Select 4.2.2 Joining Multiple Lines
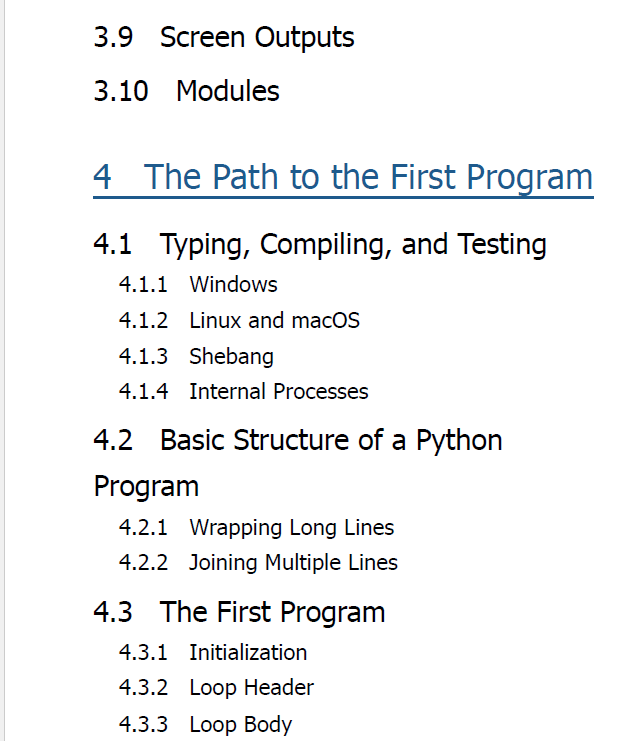The width and height of the screenshot is (637, 741). coord(258,563)
